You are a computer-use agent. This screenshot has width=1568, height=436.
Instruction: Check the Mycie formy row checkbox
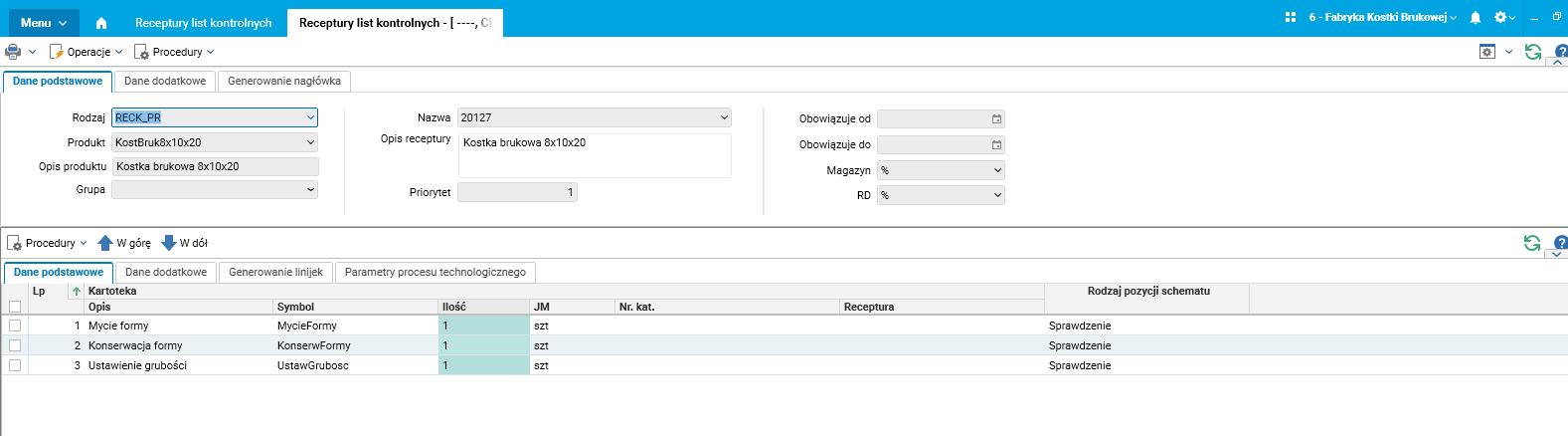pyautogui.click(x=15, y=326)
